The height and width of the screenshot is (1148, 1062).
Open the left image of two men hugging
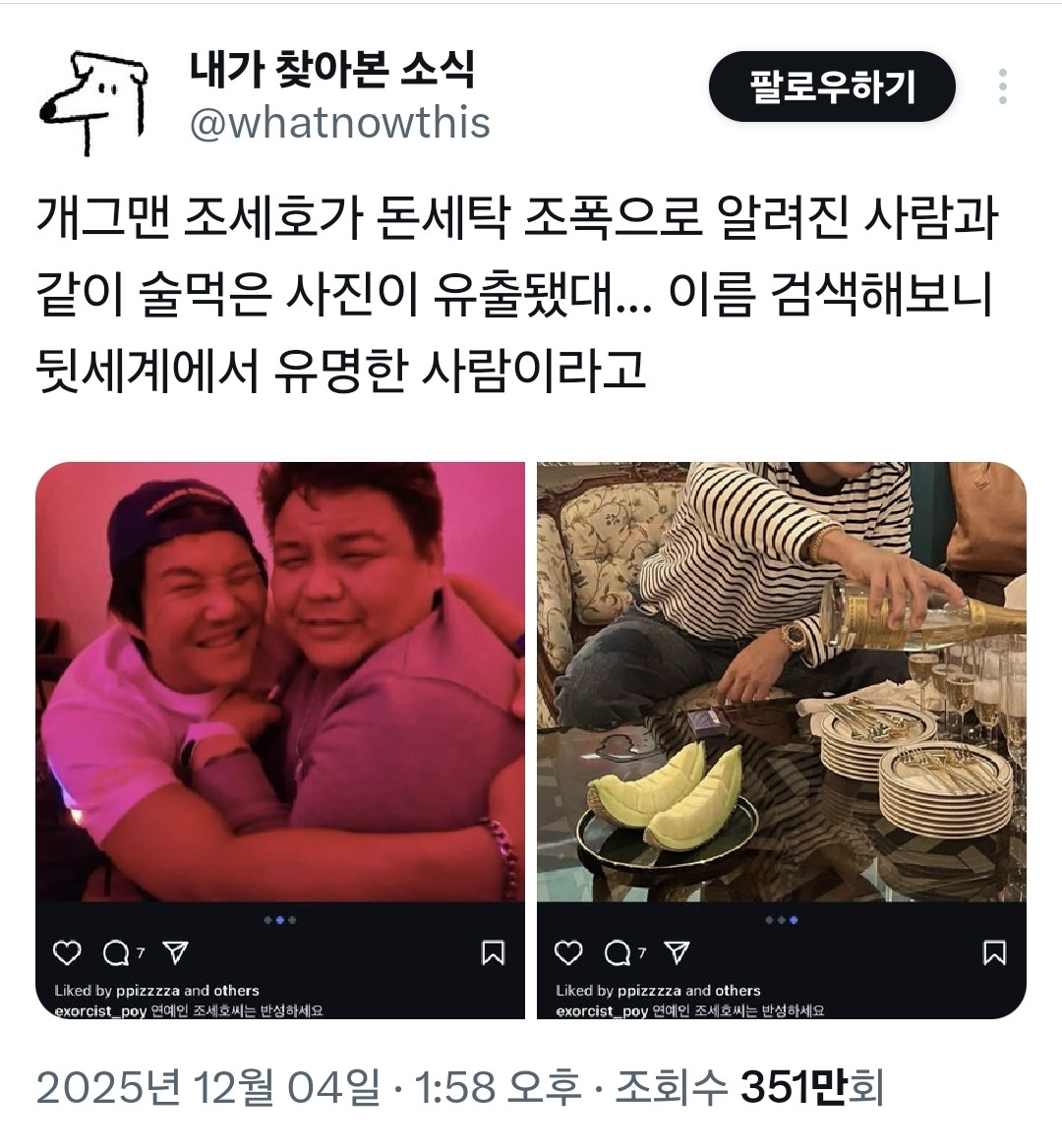[x=280, y=682]
